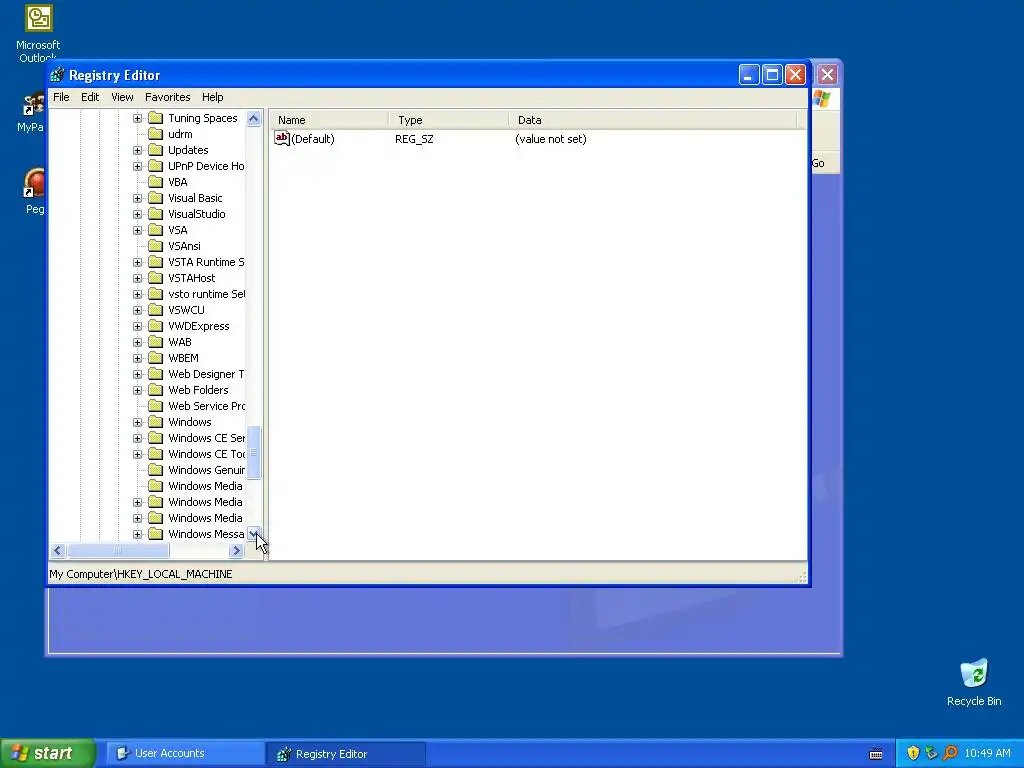The width and height of the screenshot is (1024, 768).
Task: Select the (Default) value name
Action: (313, 139)
